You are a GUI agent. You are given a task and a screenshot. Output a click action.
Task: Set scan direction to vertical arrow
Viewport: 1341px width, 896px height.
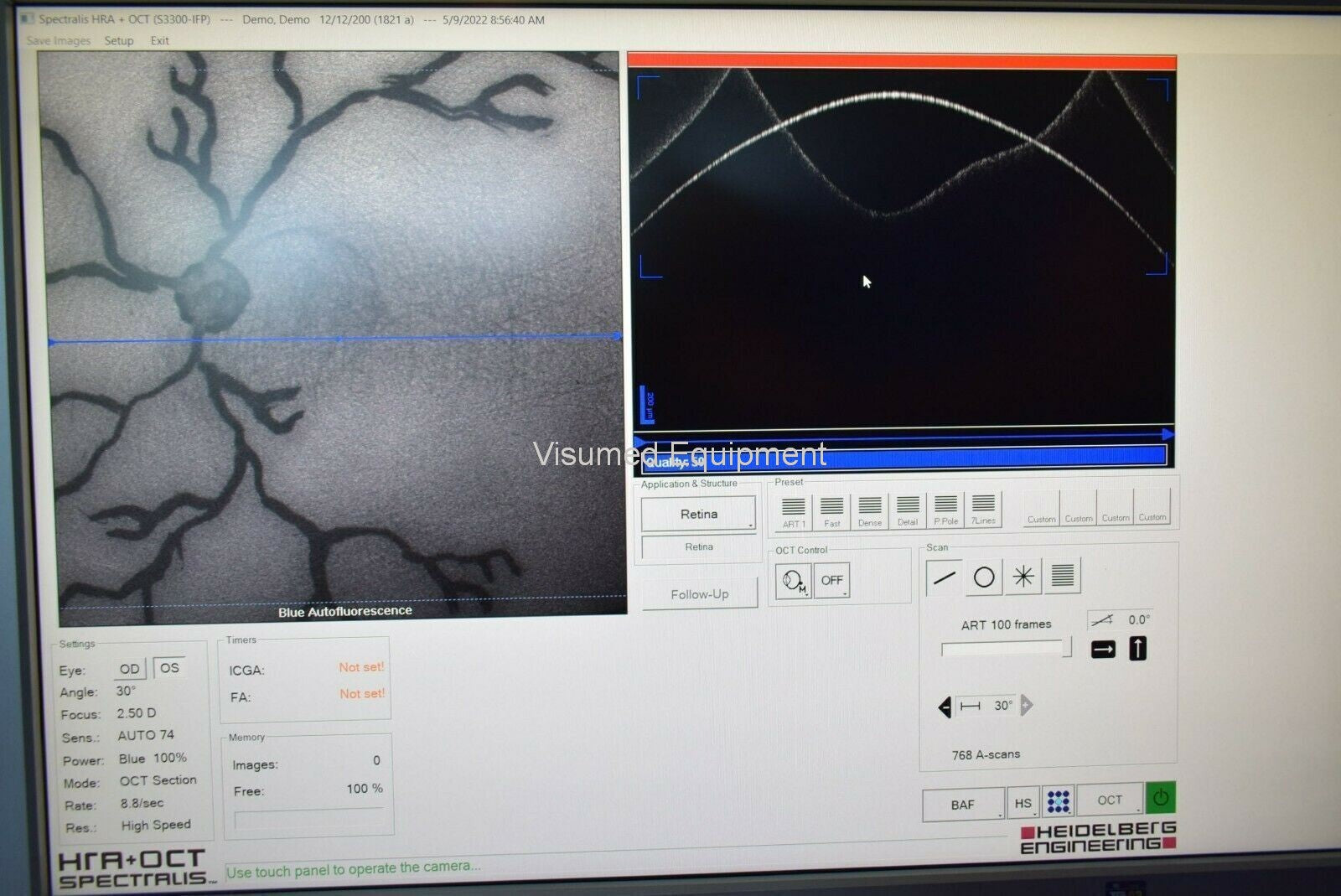coord(1137,648)
